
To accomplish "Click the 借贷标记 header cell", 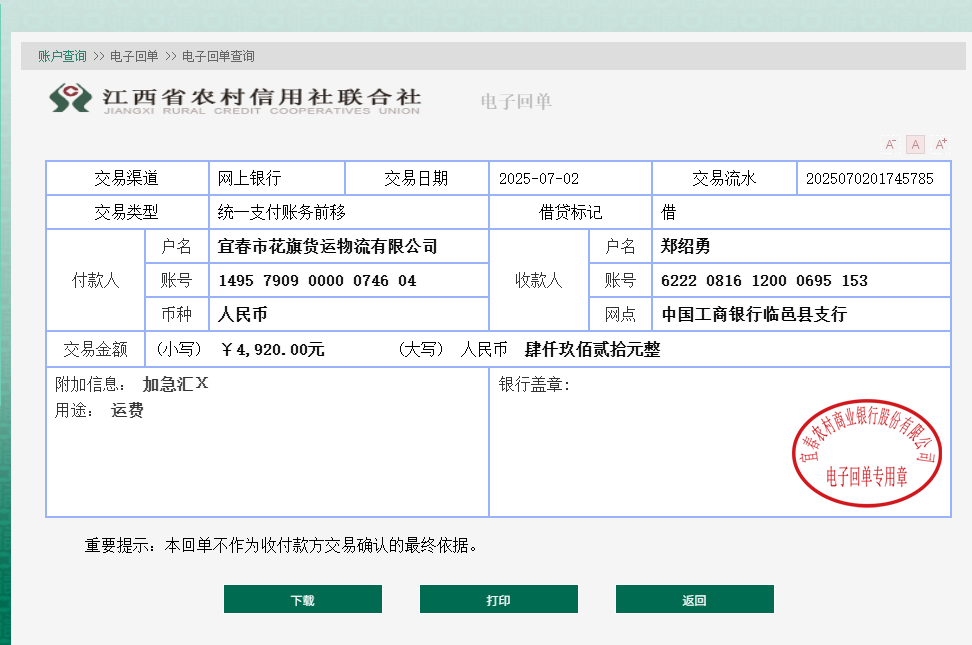I will [x=570, y=213].
